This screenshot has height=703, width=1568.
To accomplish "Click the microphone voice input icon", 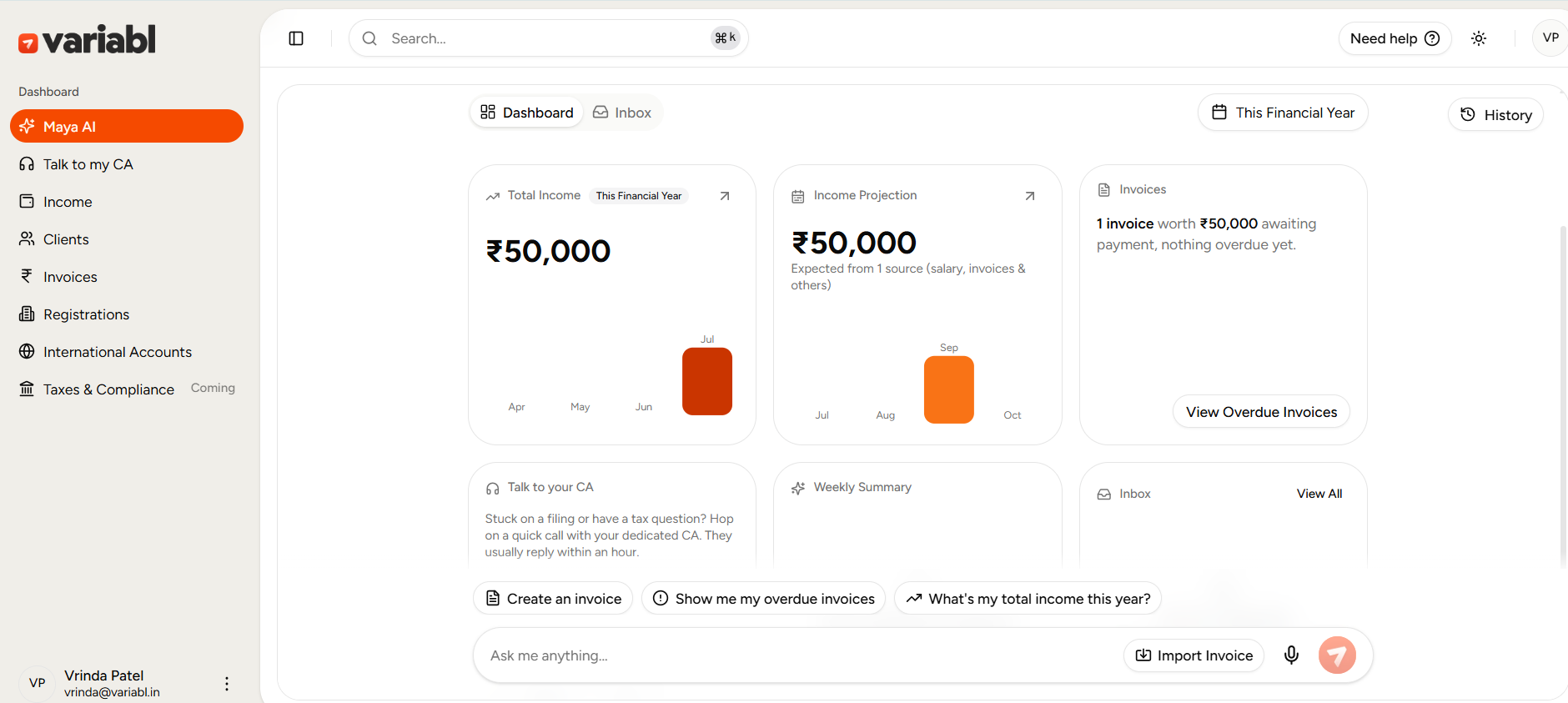I will coord(1291,655).
